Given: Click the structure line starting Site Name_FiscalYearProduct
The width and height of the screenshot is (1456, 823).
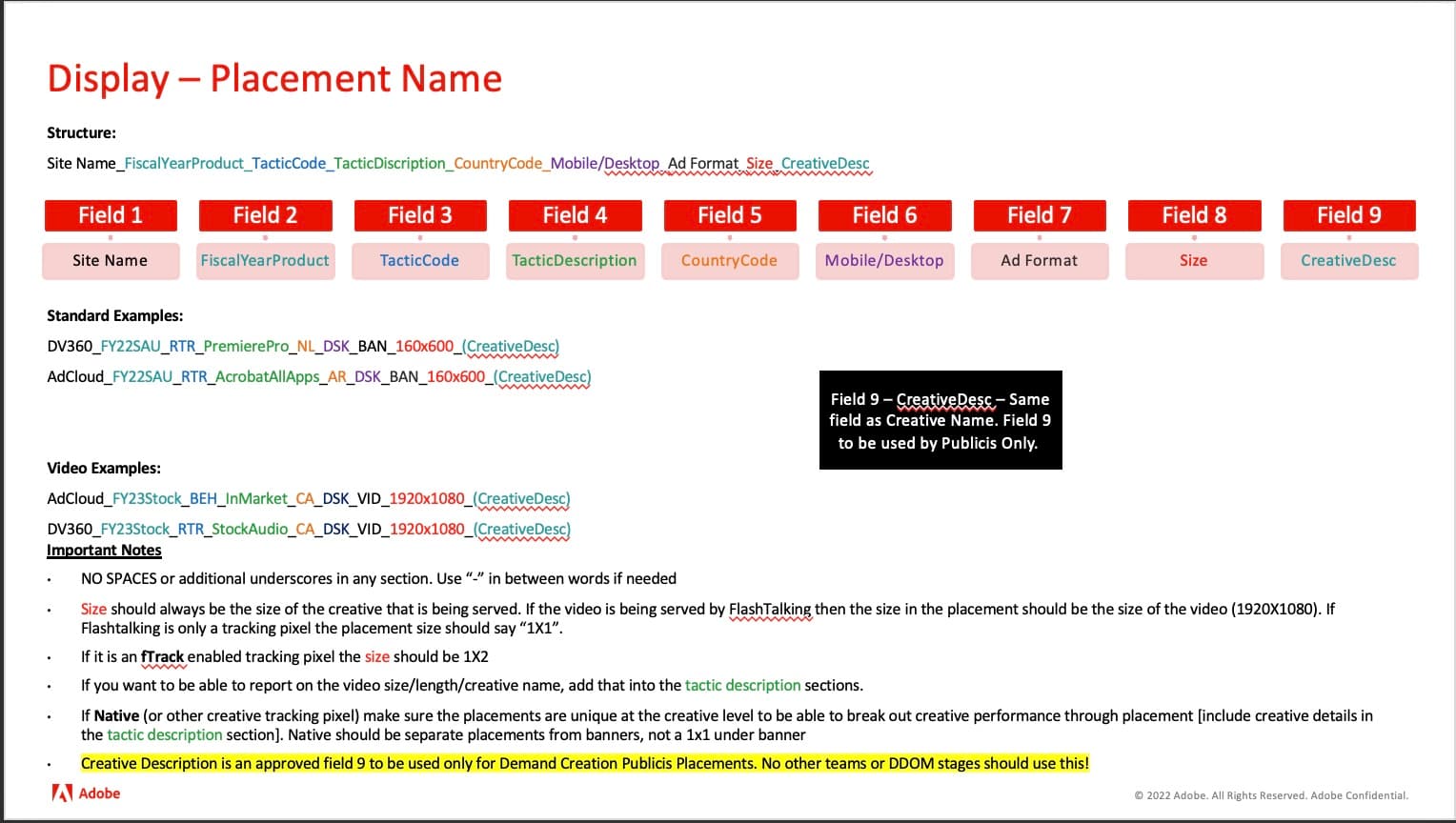Looking at the screenshot, I should pyautogui.click(x=458, y=164).
